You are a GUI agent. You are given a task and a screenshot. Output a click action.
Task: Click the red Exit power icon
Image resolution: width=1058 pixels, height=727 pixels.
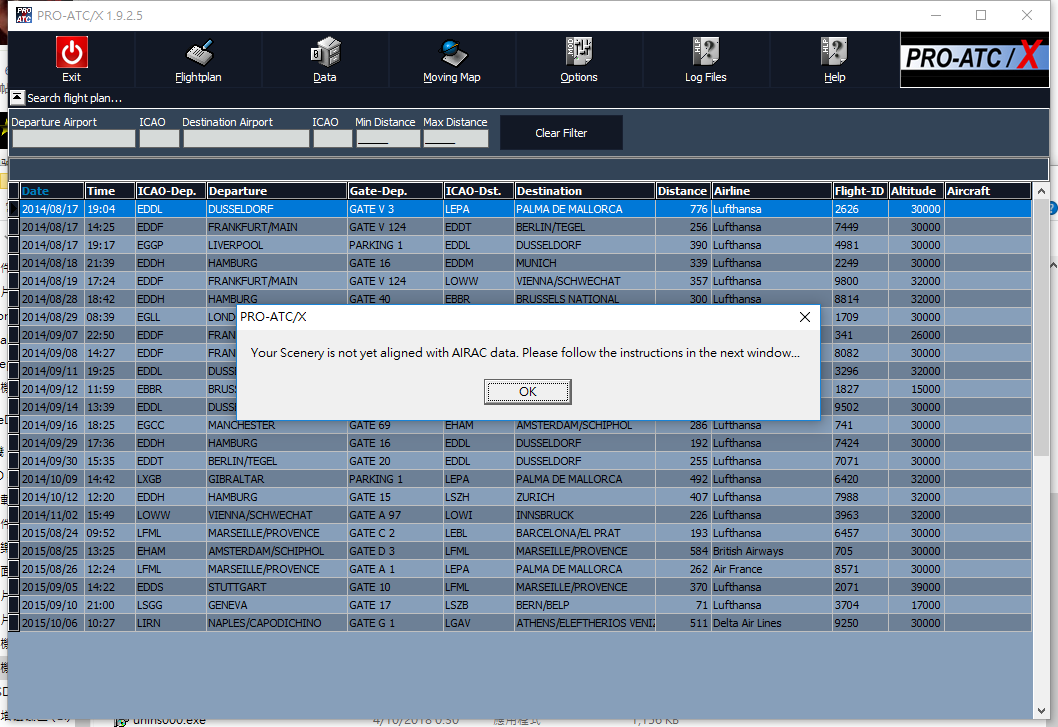[72, 53]
